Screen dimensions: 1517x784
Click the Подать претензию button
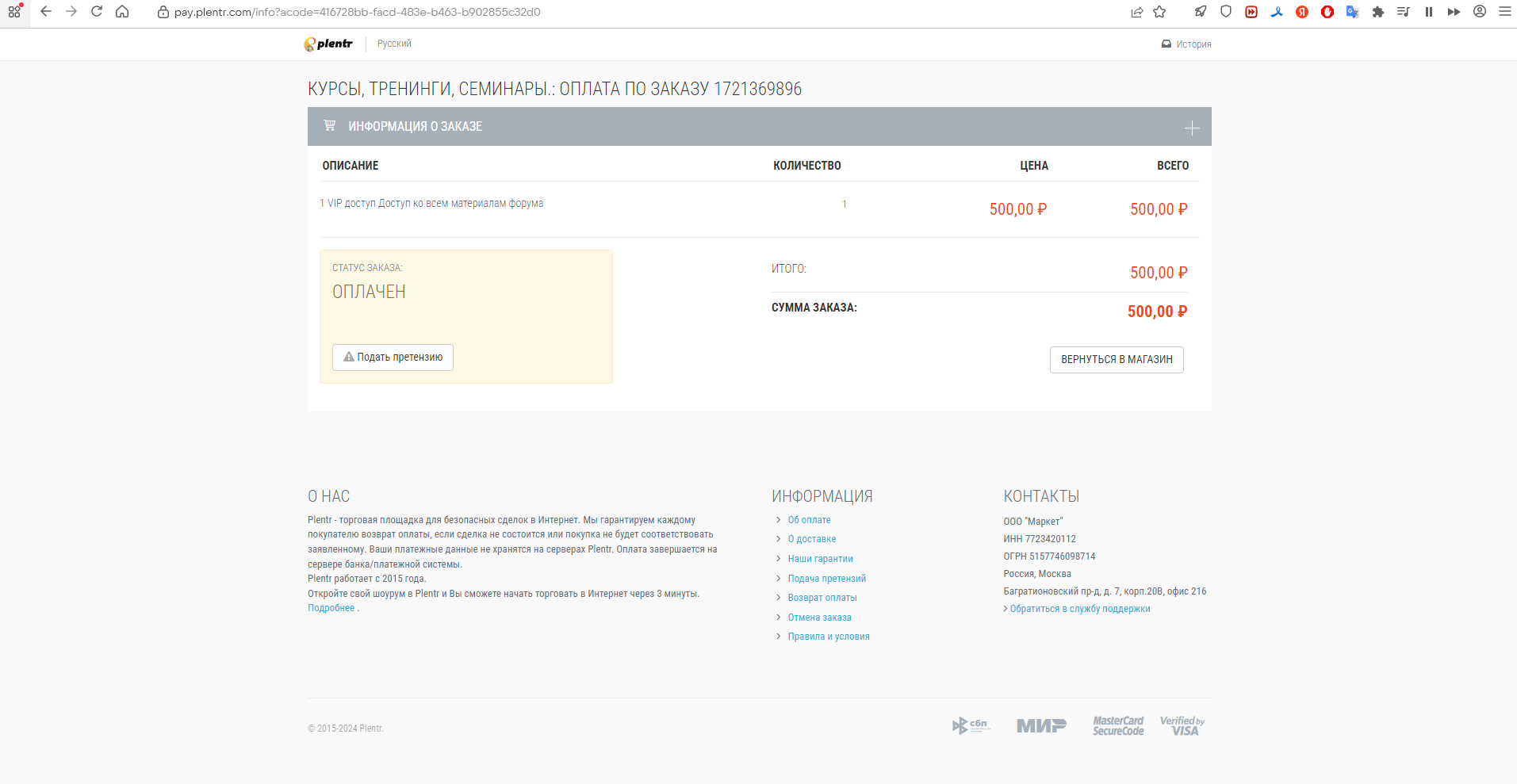click(393, 358)
